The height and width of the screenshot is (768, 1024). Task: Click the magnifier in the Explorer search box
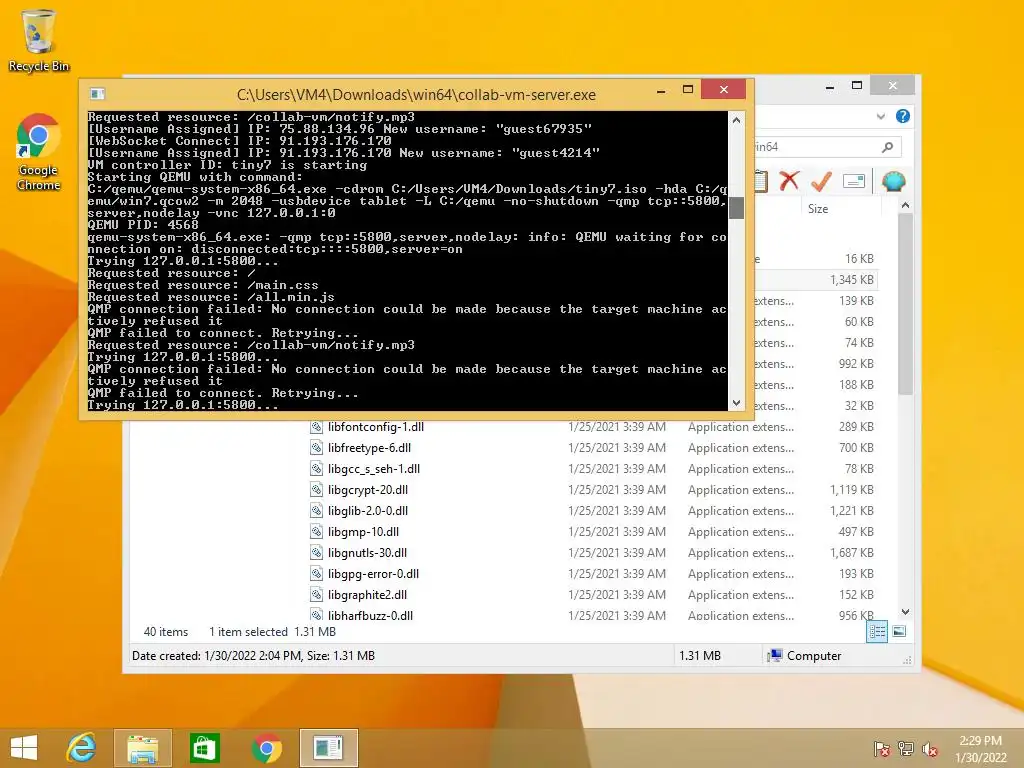[x=887, y=147]
